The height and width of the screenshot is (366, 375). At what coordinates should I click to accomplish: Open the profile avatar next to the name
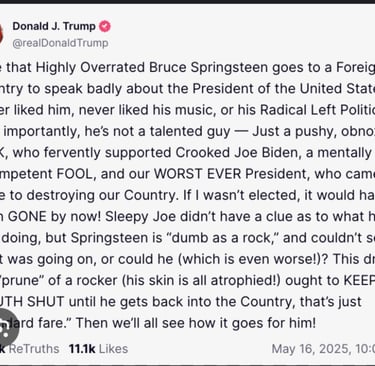coord(1,33)
